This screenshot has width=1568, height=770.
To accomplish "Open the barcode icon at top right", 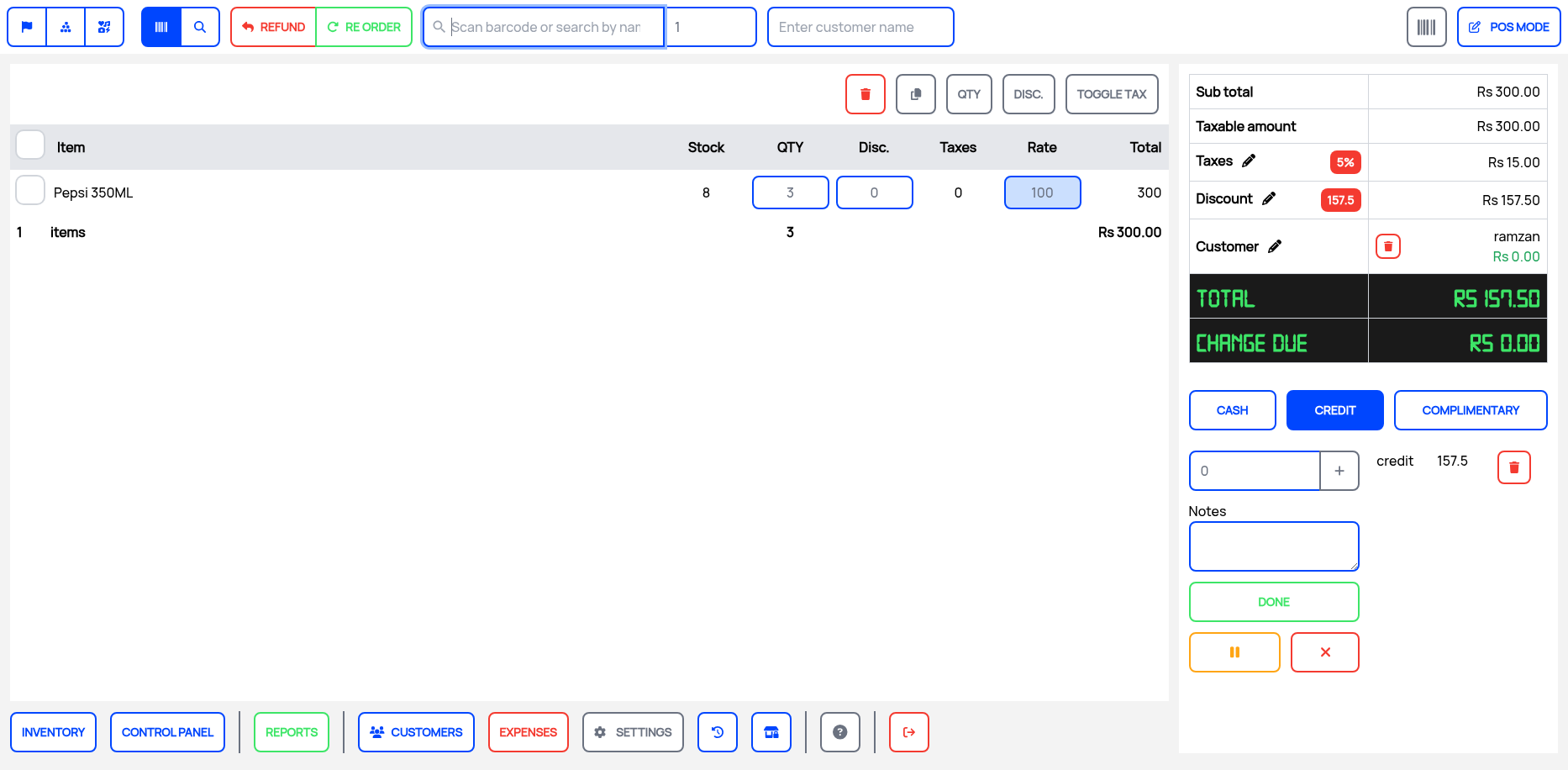I will coord(1426,27).
